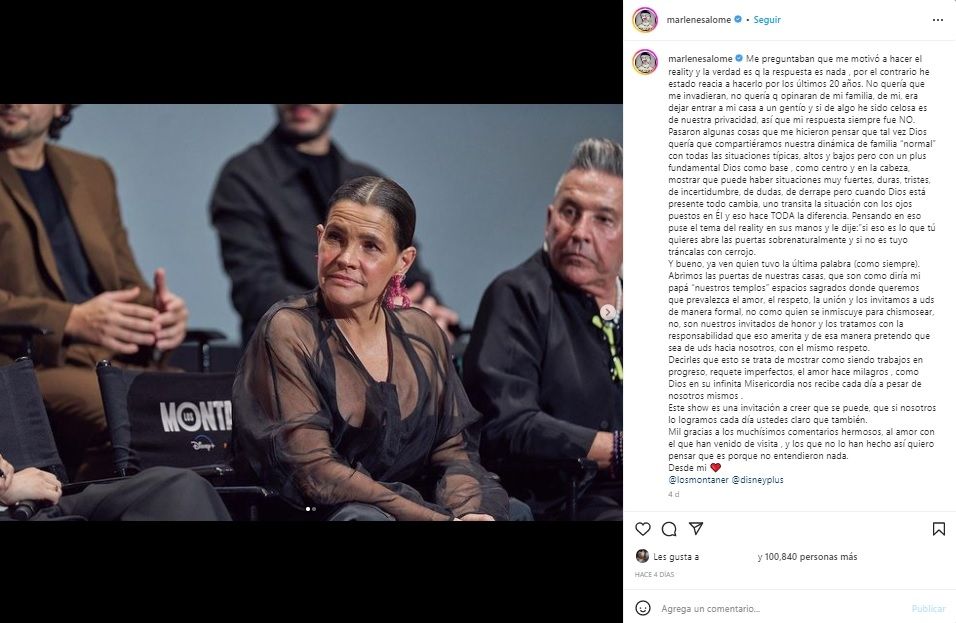The height and width of the screenshot is (623, 956).
Task: Click marlenesalome profile avatar in header
Action: [645, 20]
